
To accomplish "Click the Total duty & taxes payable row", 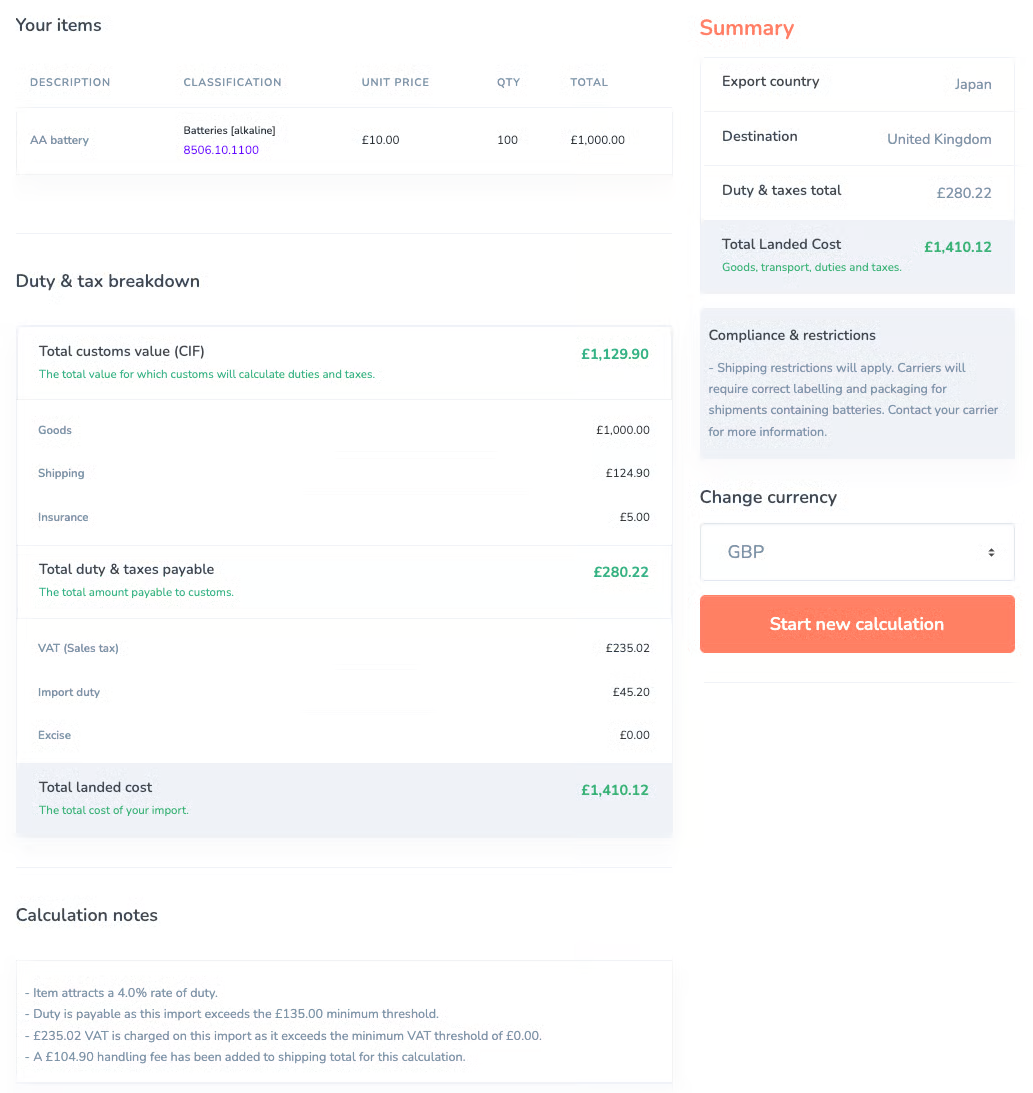I will (344, 581).
